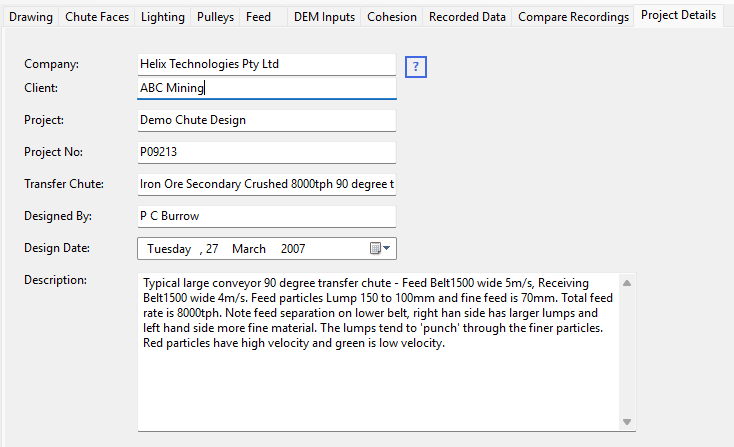Select the weekday Tuesday in Design Date

coord(169,249)
